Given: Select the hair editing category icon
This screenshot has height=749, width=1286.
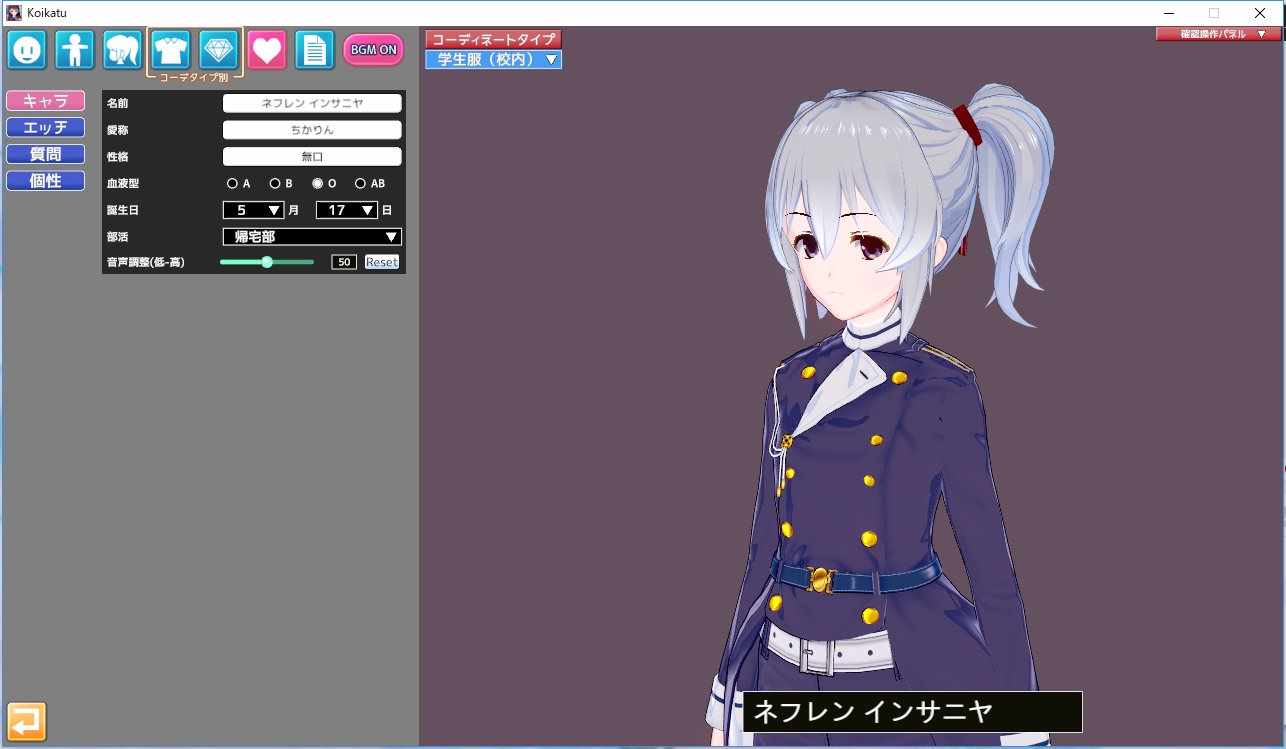Looking at the screenshot, I should (x=123, y=49).
